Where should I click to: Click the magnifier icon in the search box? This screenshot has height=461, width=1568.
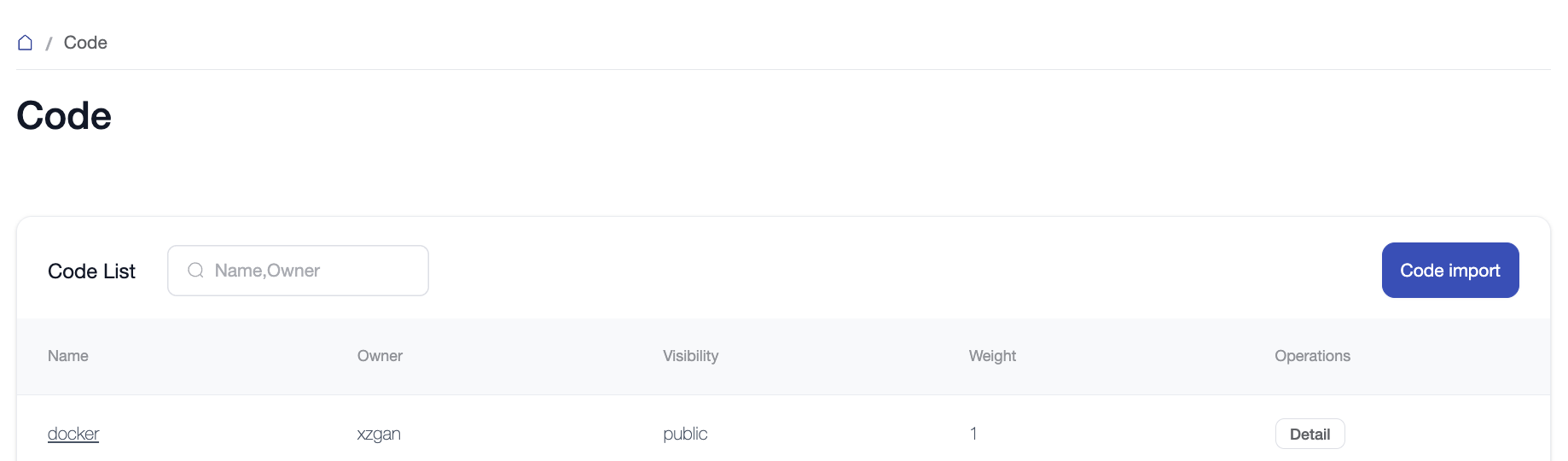click(195, 271)
